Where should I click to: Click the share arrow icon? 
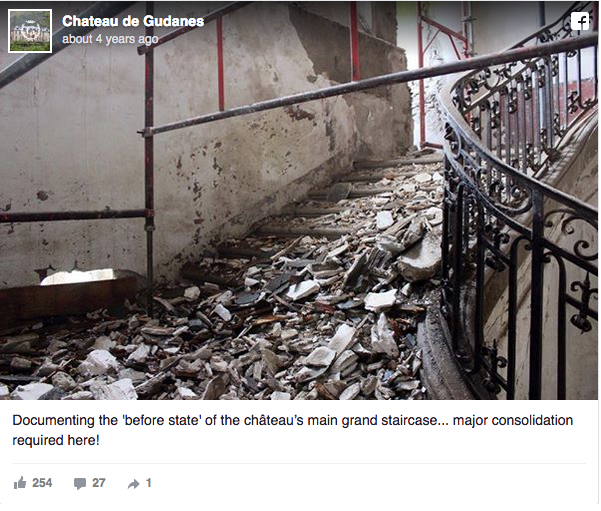pos(133,484)
